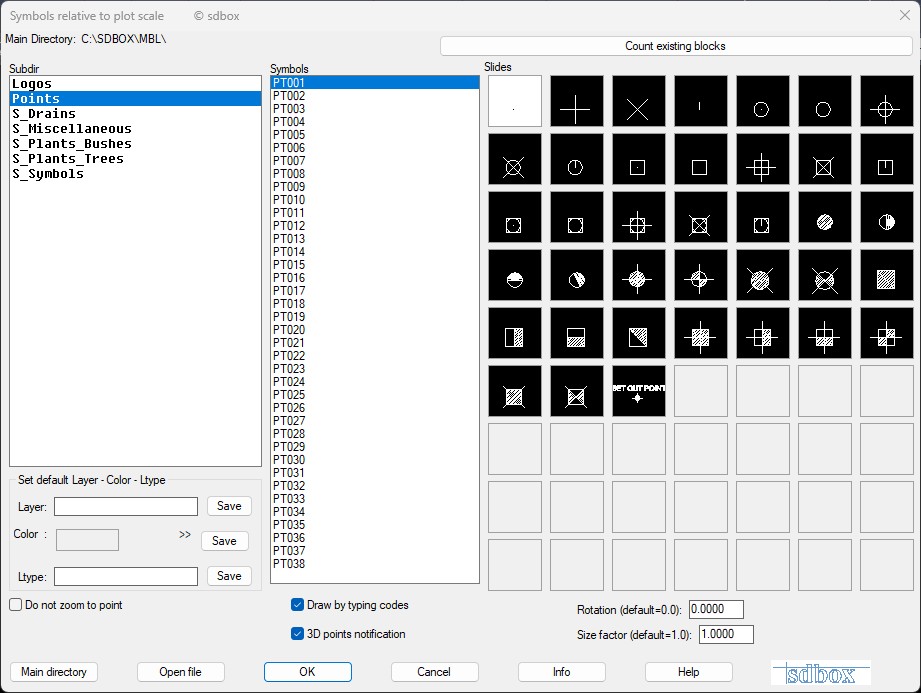Select the Points subdirectory

[x=135, y=99]
